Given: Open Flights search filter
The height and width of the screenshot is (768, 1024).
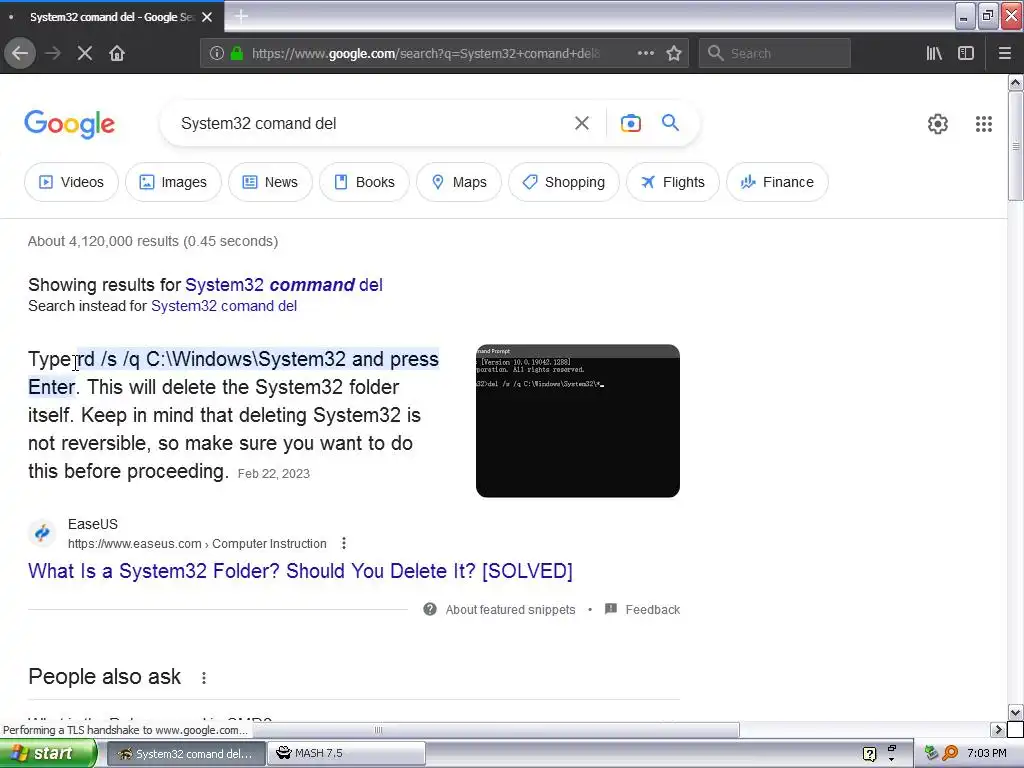Looking at the screenshot, I should click(x=673, y=182).
